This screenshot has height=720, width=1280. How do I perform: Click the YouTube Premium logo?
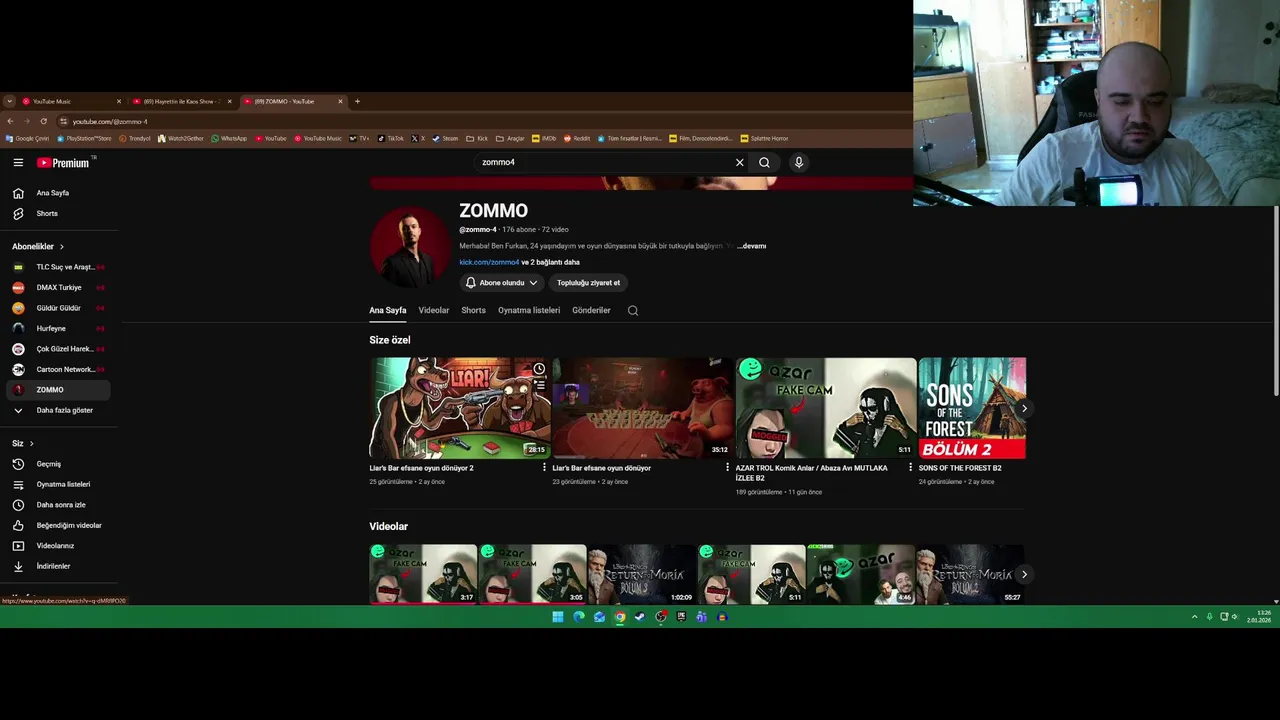click(63, 162)
